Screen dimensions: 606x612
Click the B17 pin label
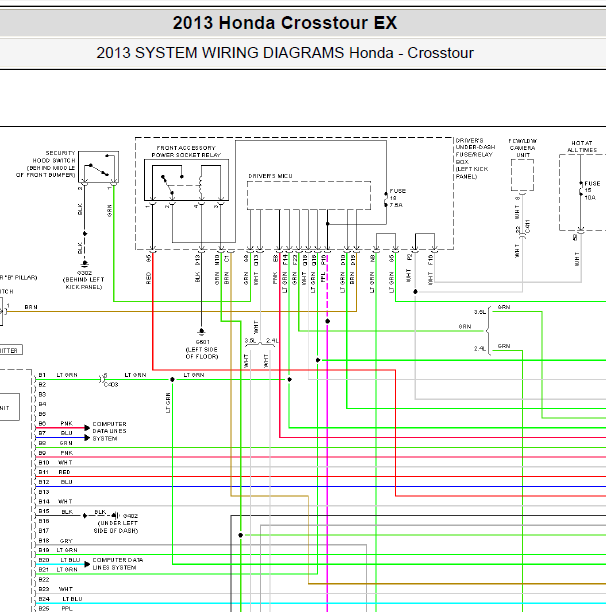click(x=44, y=531)
